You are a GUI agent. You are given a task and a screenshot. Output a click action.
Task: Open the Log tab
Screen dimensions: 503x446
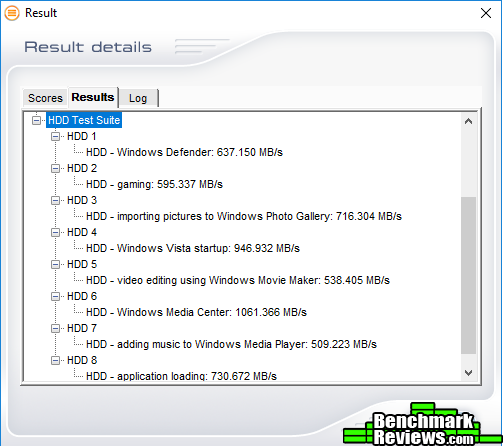tap(138, 98)
